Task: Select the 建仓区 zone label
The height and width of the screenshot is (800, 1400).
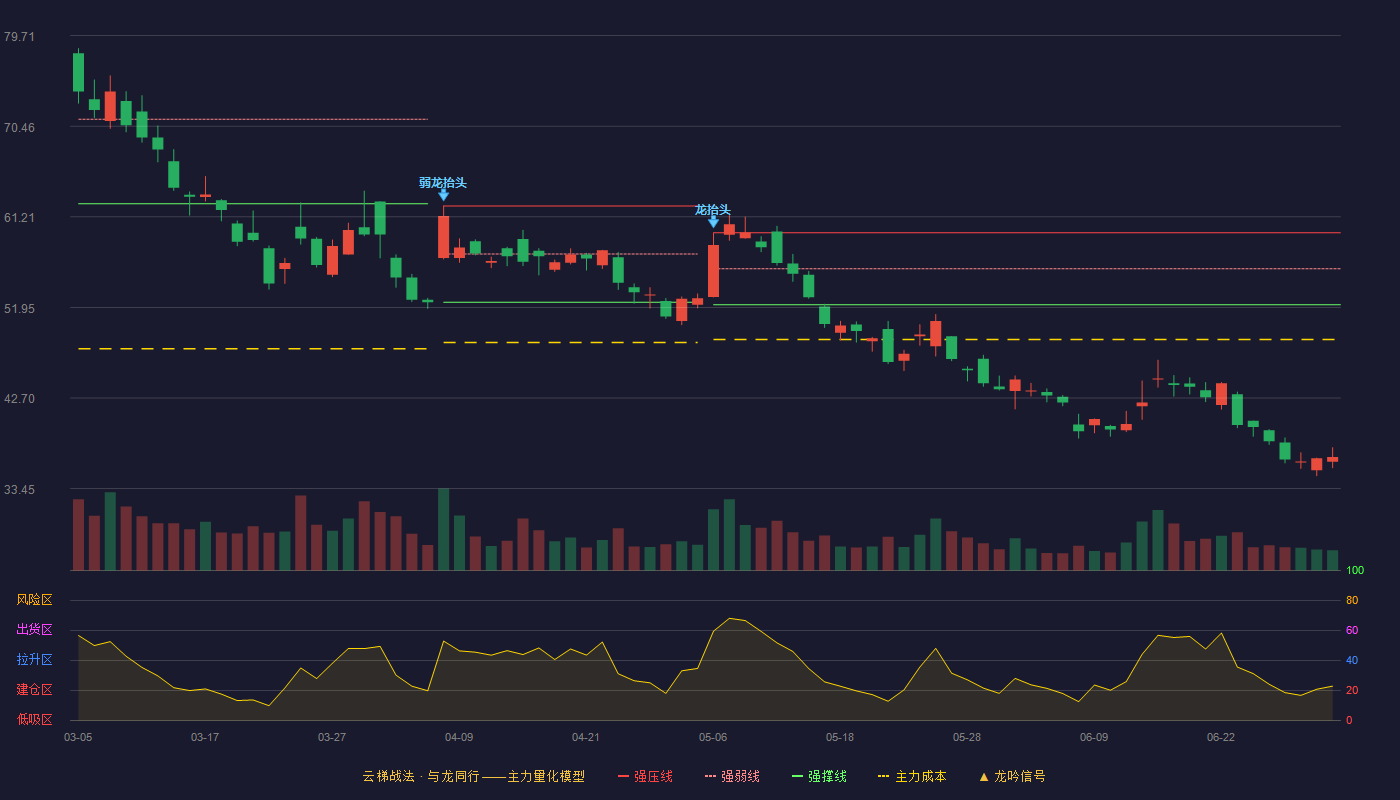Action: [34, 690]
